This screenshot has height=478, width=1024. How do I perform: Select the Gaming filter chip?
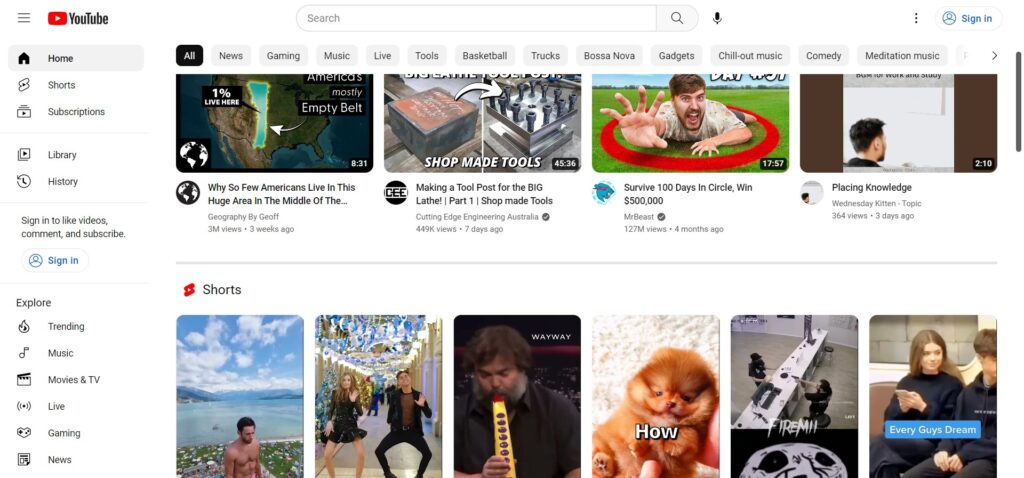(283, 56)
